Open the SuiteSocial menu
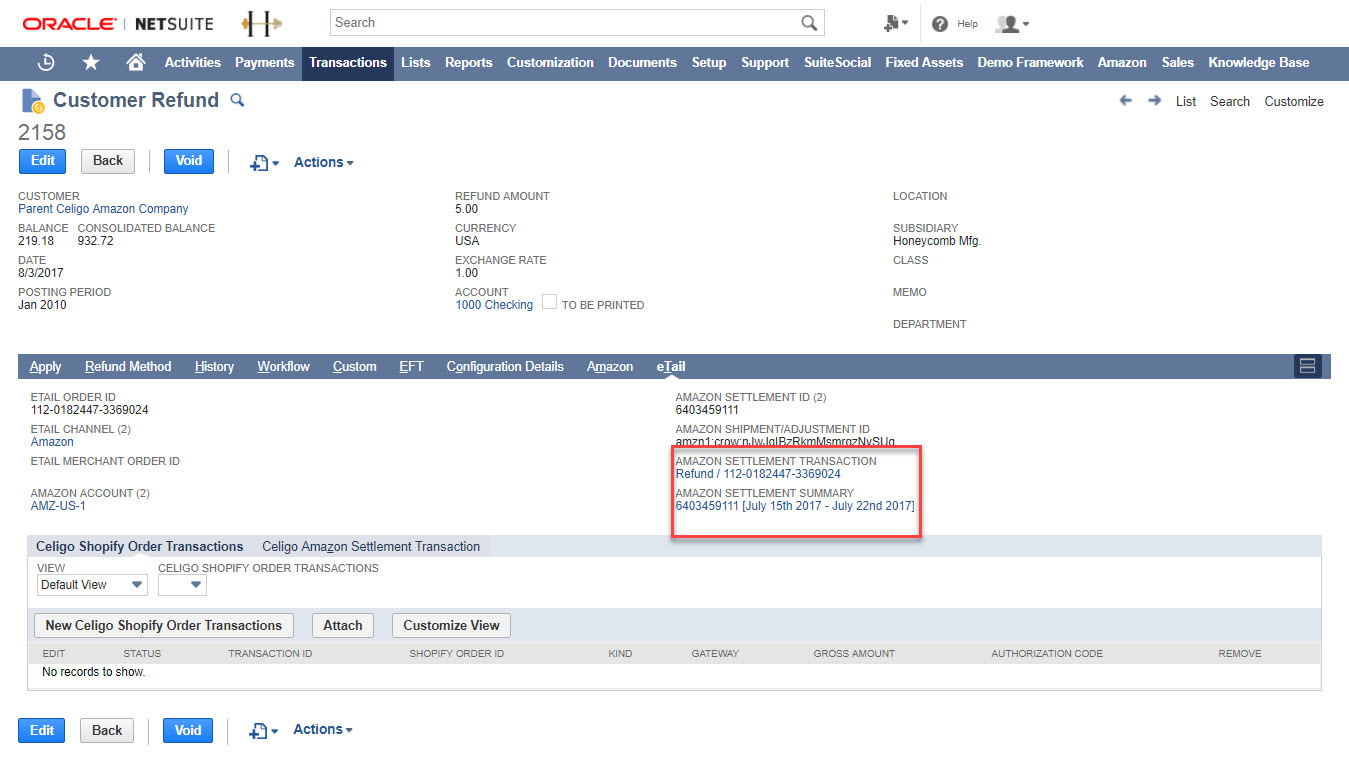The height and width of the screenshot is (764, 1349). (838, 62)
